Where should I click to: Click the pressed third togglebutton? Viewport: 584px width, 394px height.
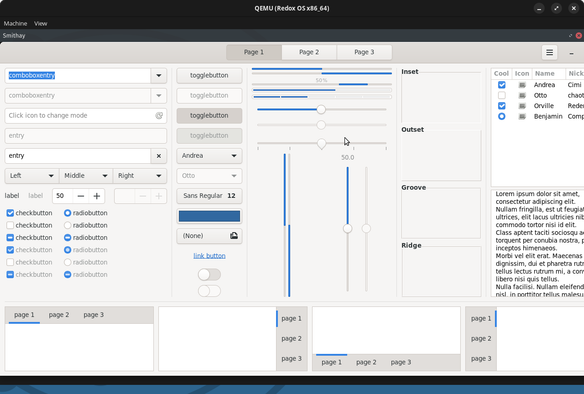[x=209, y=115]
